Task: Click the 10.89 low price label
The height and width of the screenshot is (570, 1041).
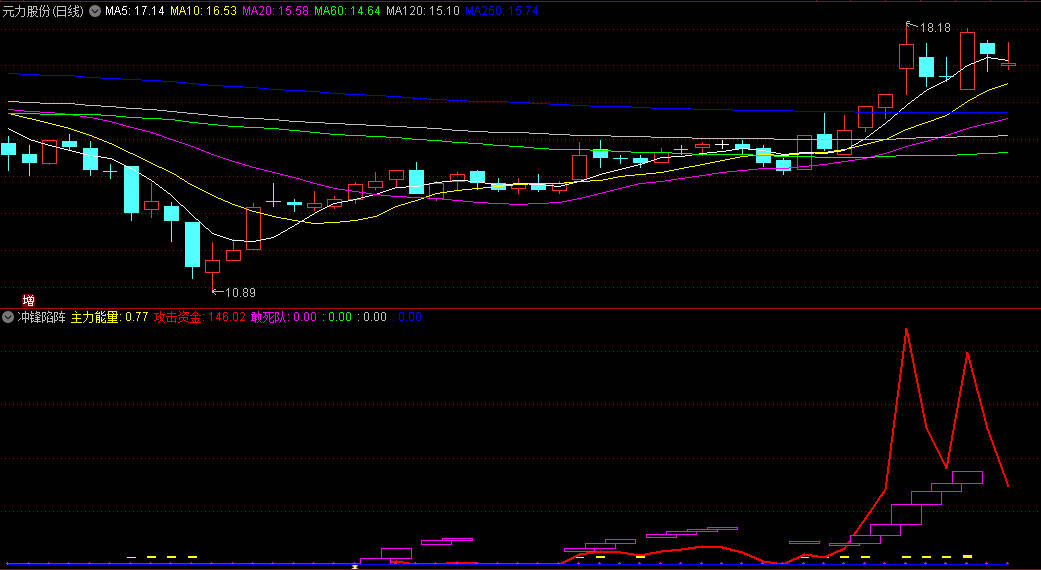Action: pos(240,293)
